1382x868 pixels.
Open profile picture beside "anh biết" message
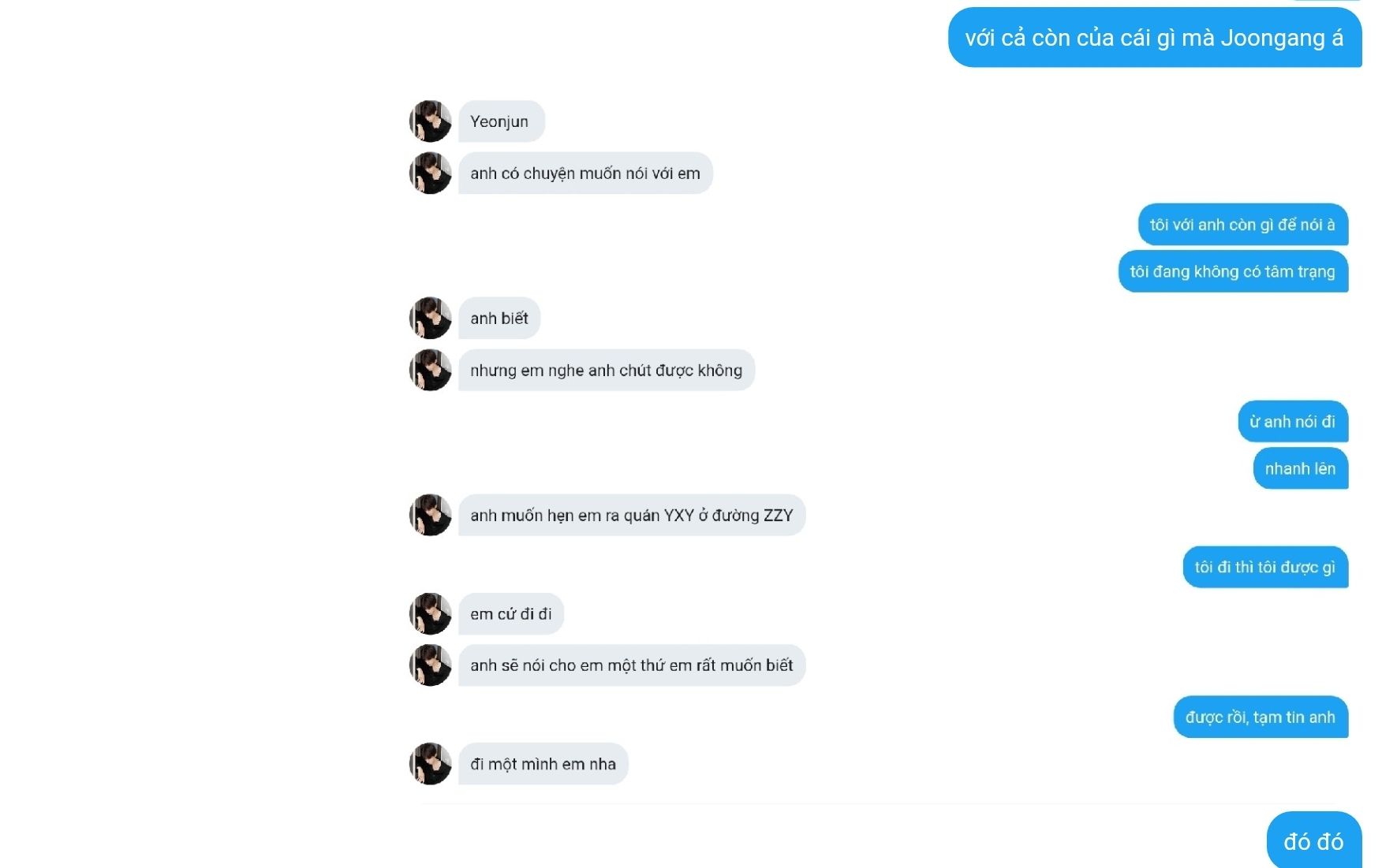[430, 319]
